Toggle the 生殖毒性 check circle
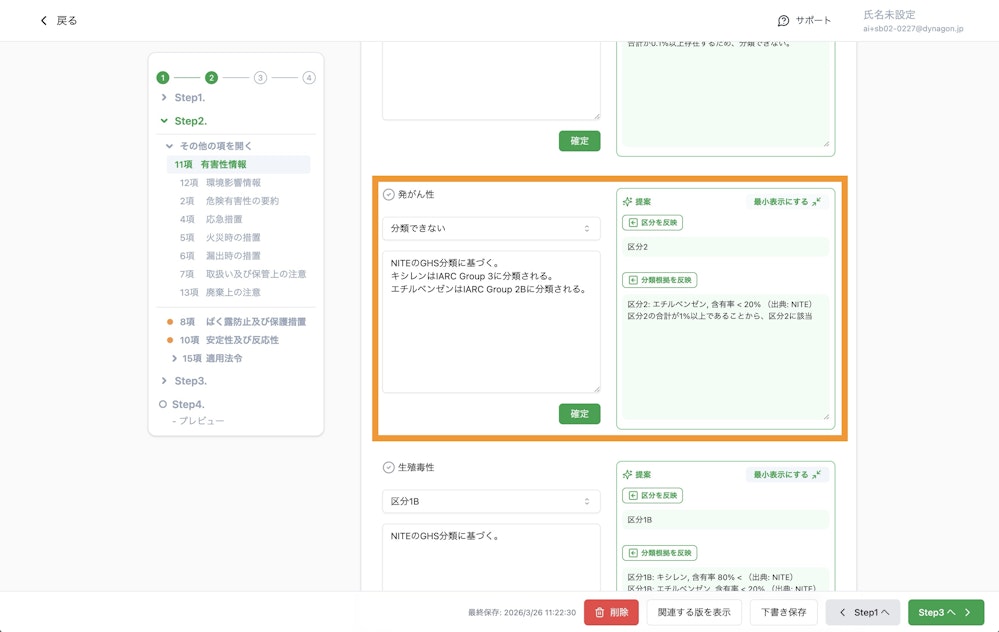This screenshot has width=999, height=632. [389, 467]
